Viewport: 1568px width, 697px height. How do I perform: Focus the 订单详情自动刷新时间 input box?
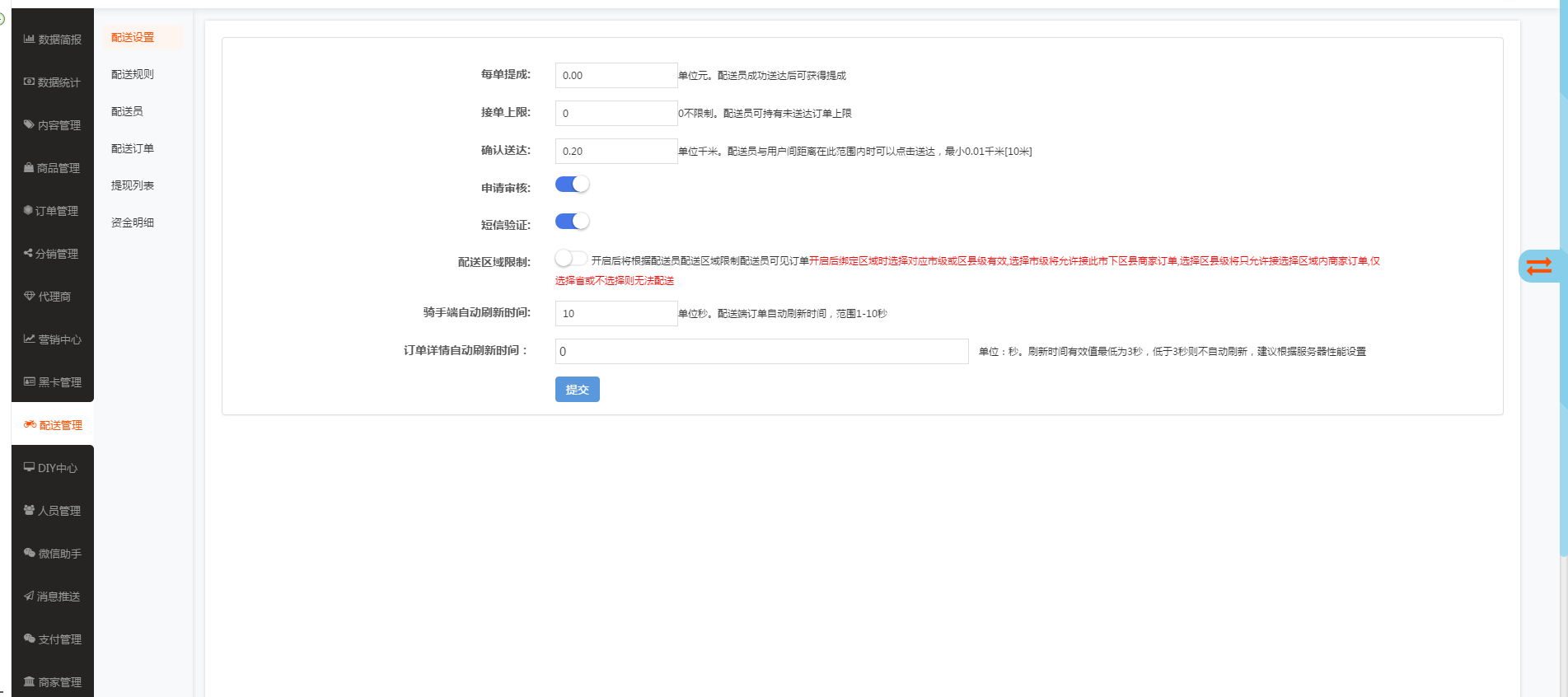[x=761, y=352]
